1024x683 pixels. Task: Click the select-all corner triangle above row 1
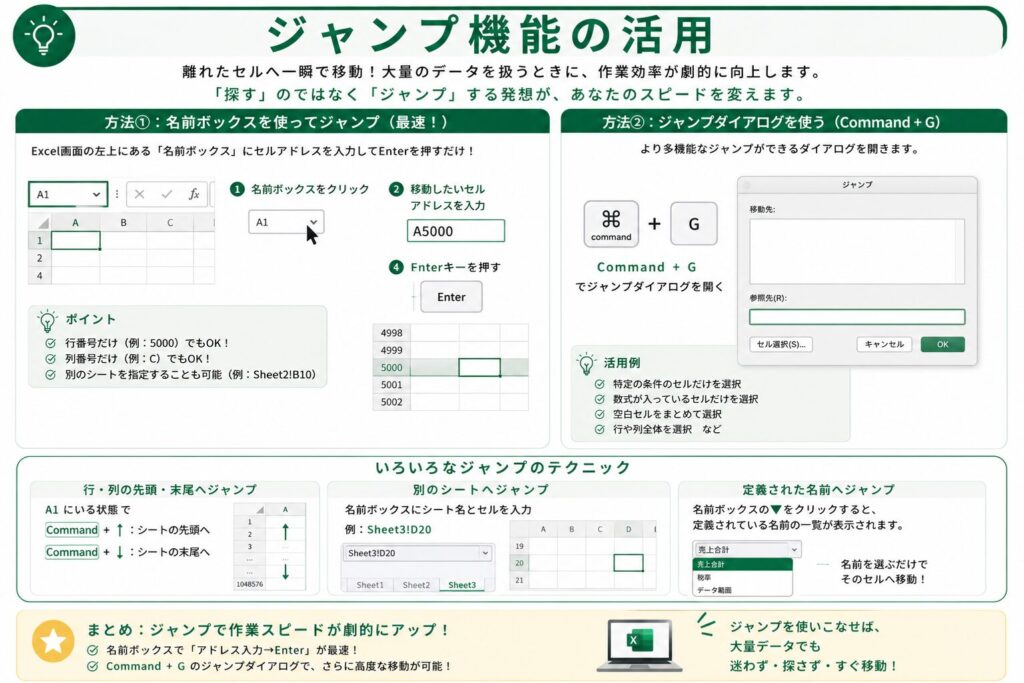tap(42, 223)
